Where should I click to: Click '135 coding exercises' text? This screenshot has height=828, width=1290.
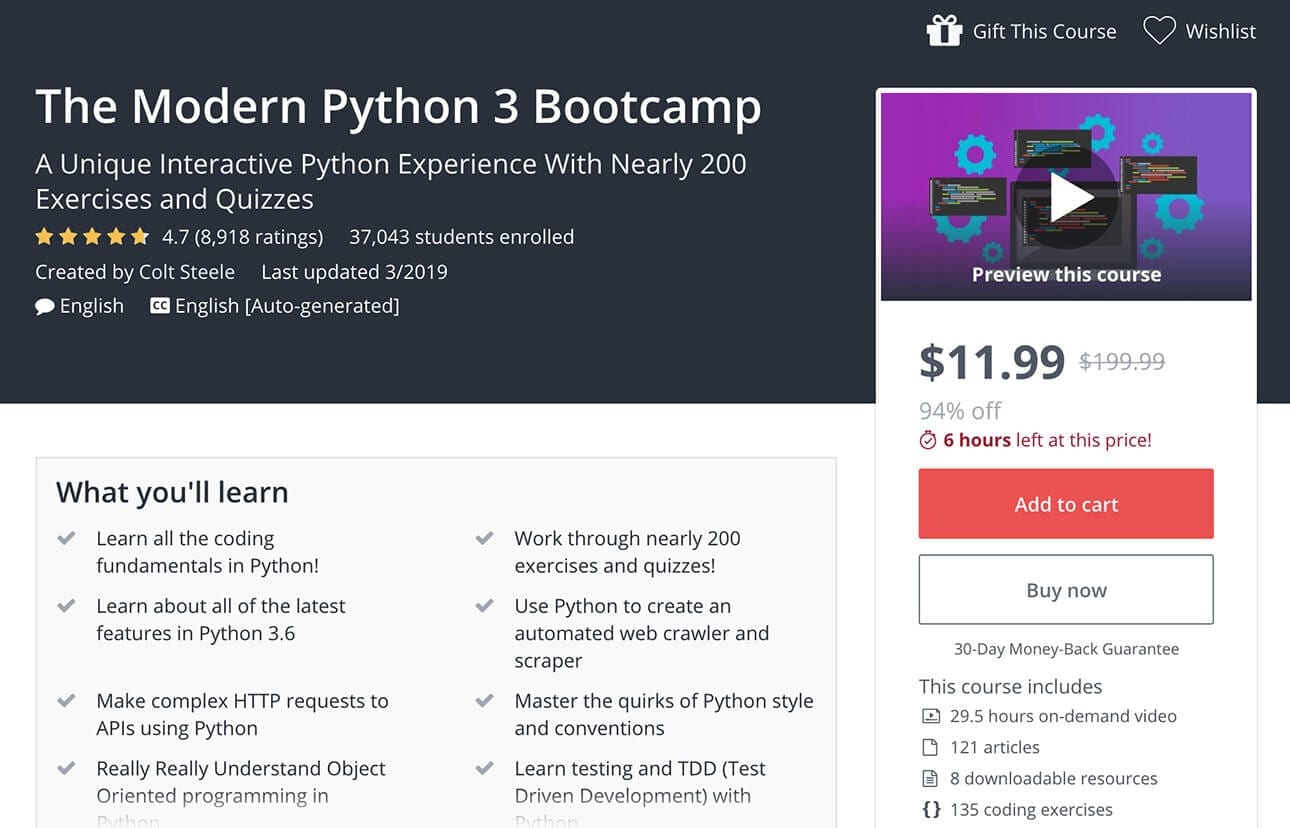(1031, 809)
